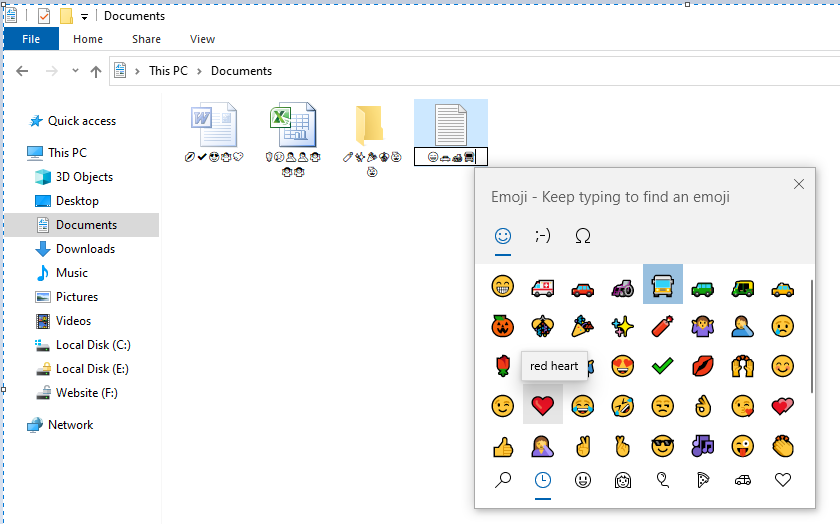Screen dimensions: 840x524
Task: Choose the OK hand emoji
Action: (702, 406)
